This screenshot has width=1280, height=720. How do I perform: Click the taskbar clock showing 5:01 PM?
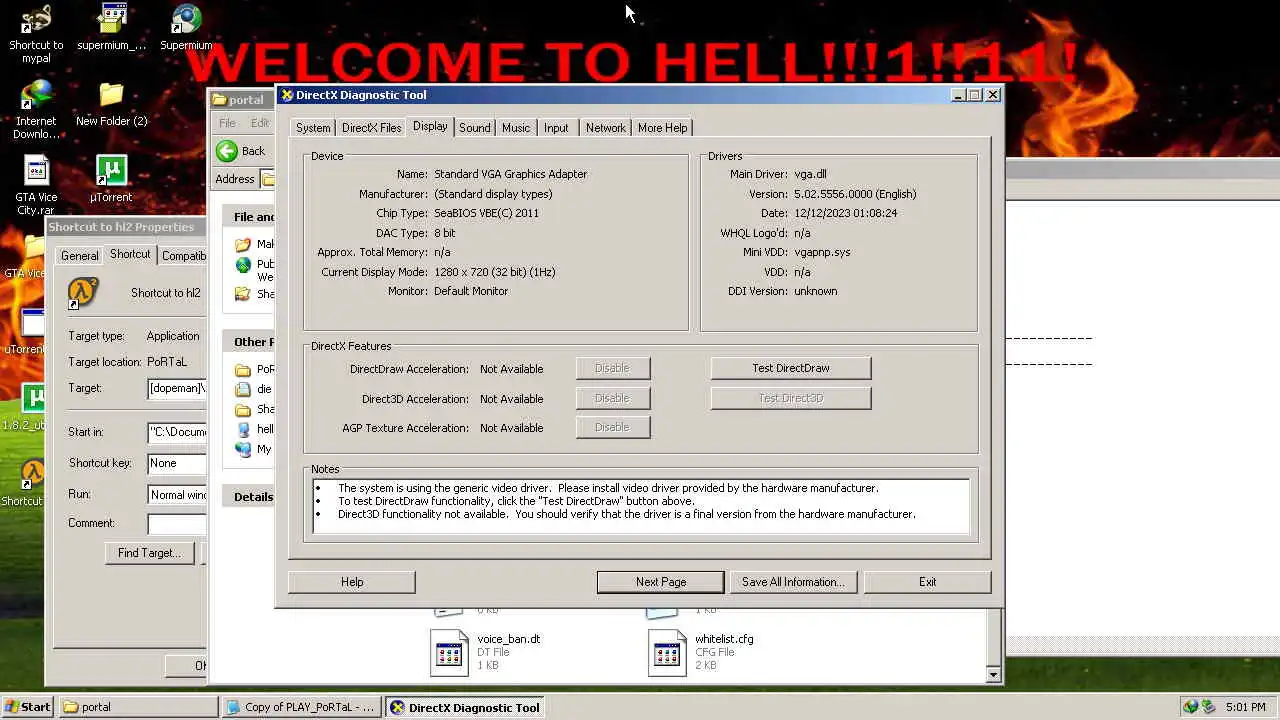pos(1245,707)
